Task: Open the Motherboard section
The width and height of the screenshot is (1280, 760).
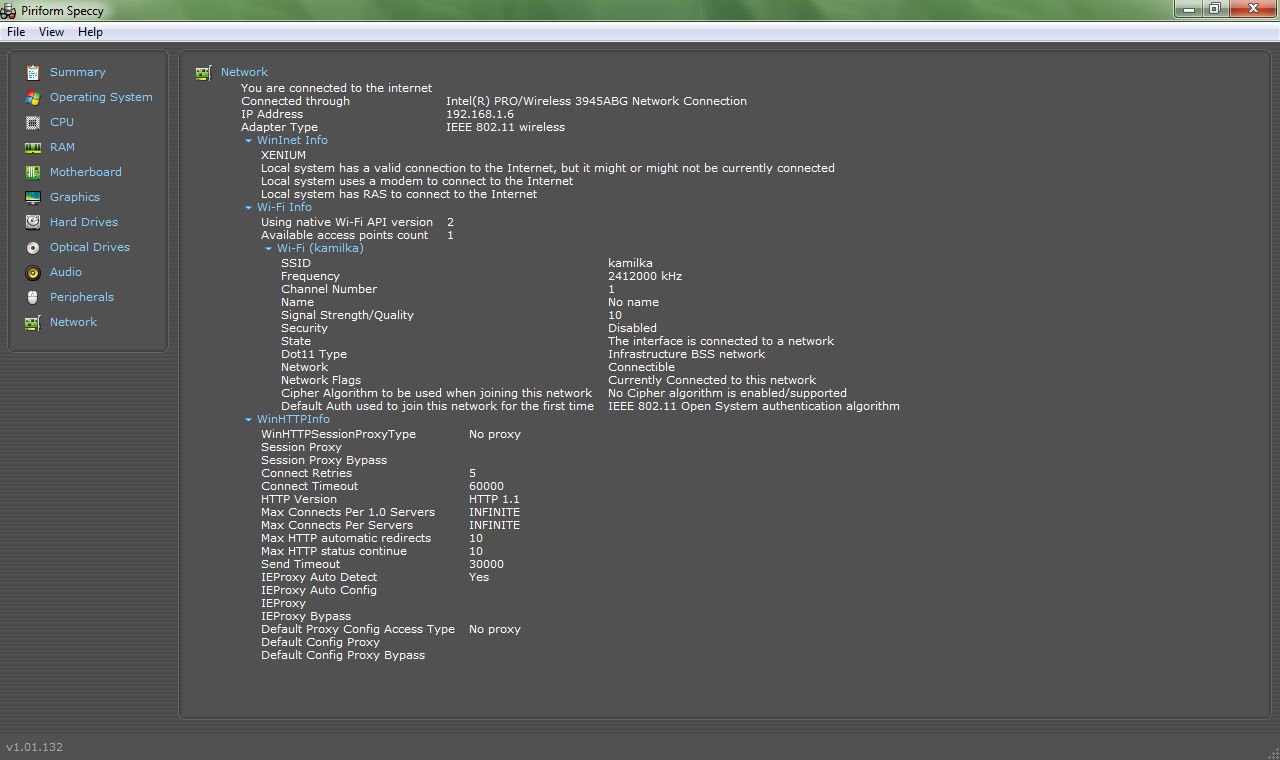Action: 86,172
